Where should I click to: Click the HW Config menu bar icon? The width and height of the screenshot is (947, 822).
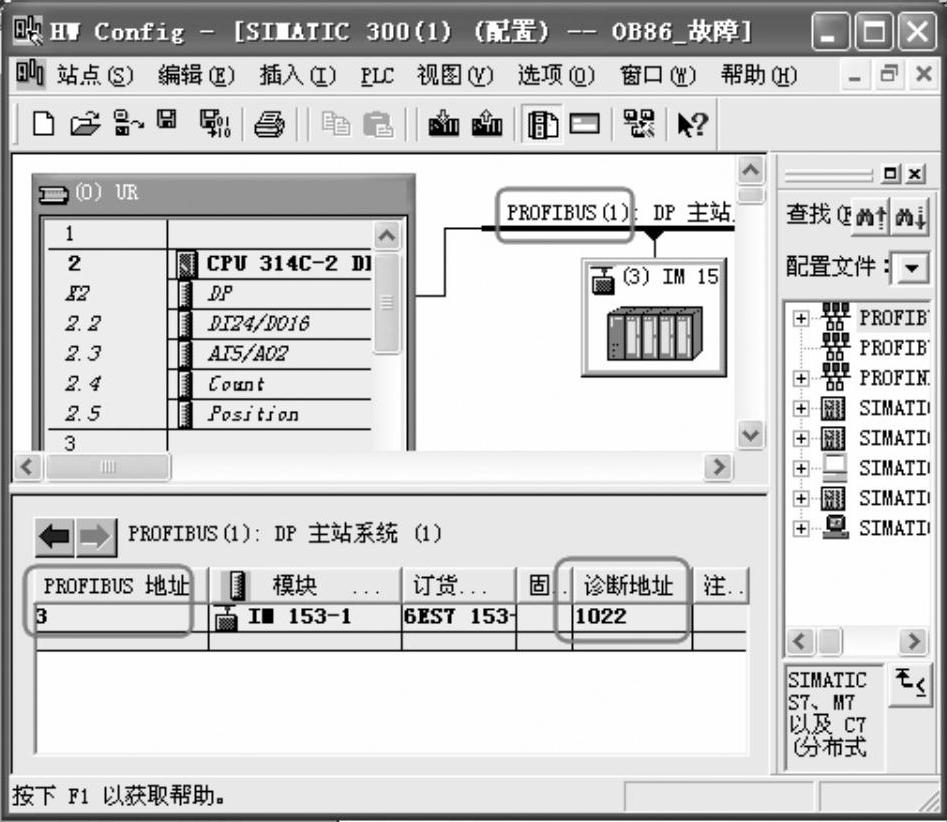29,74
